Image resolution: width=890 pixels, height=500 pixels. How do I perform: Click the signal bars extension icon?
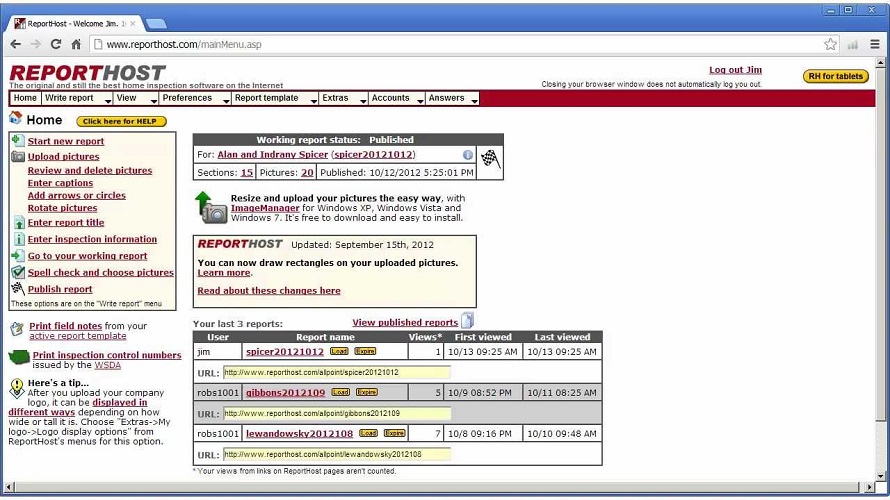(853, 45)
